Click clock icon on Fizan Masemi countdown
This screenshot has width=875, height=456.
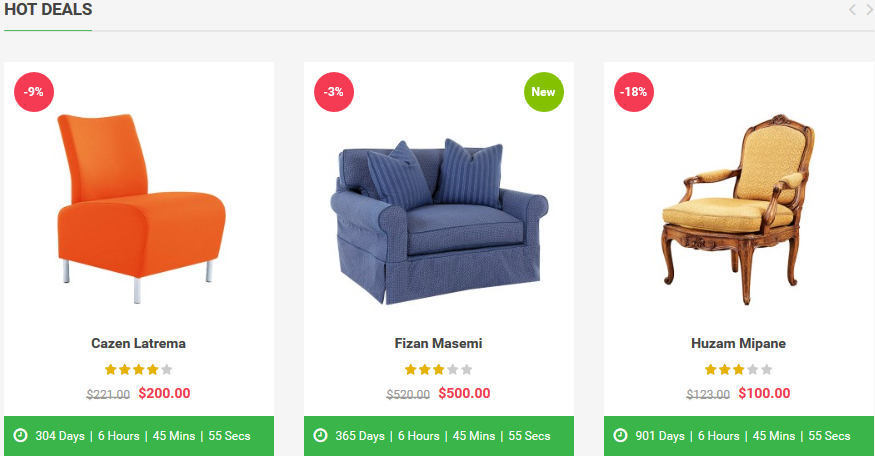320,436
